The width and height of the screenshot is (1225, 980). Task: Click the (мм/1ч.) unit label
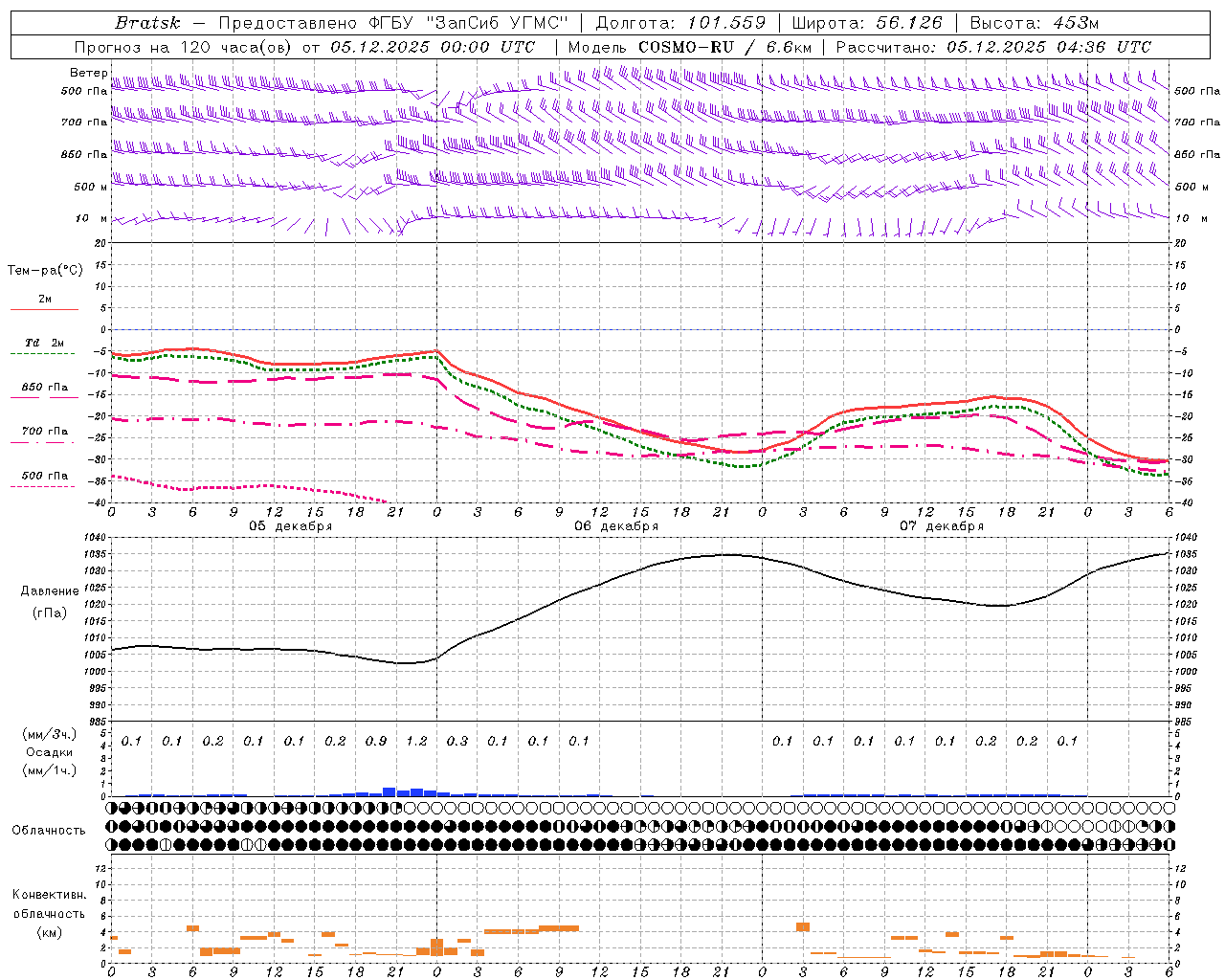tap(50, 770)
